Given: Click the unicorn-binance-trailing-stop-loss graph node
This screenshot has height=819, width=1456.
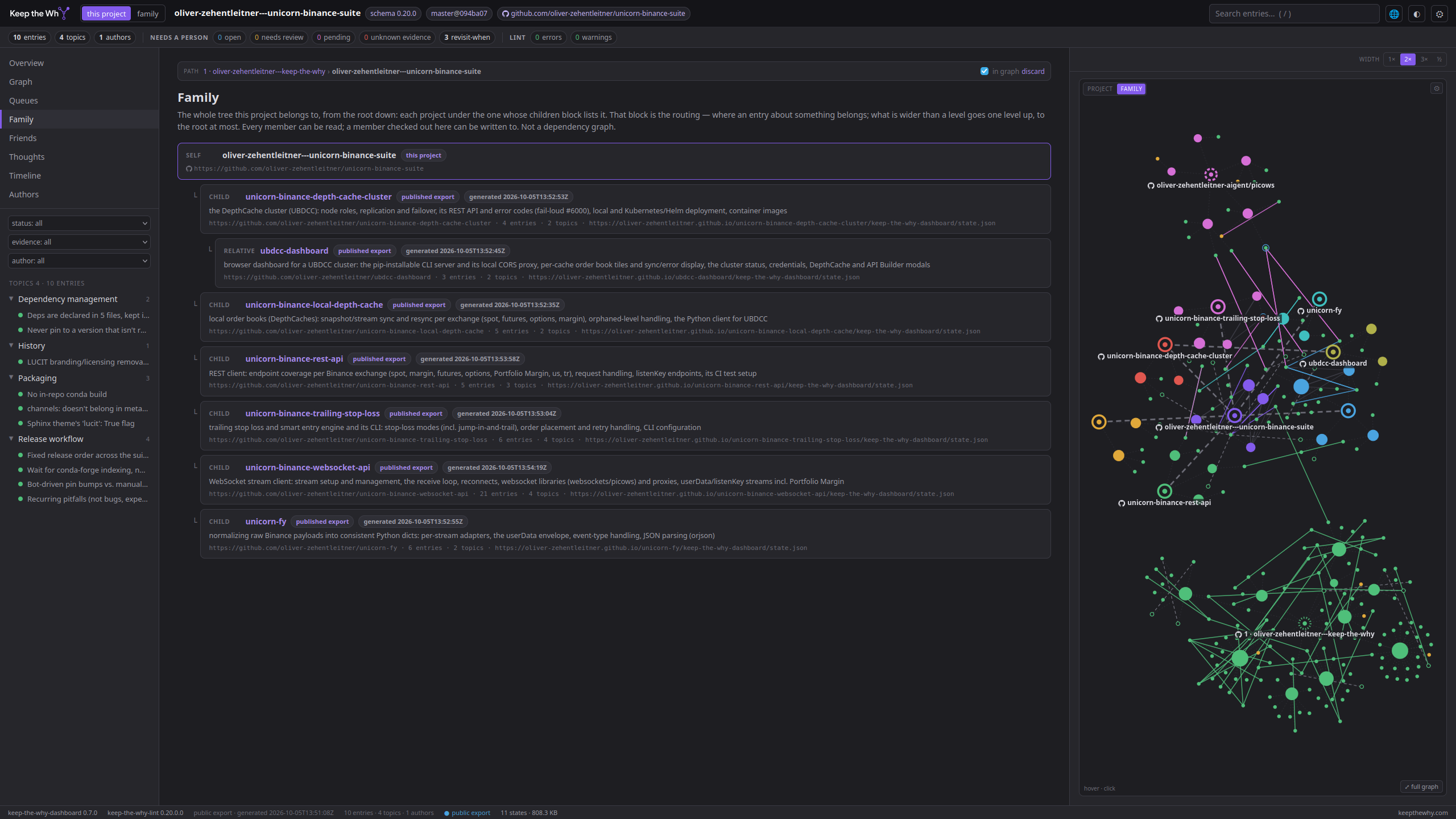Looking at the screenshot, I should [1218, 307].
